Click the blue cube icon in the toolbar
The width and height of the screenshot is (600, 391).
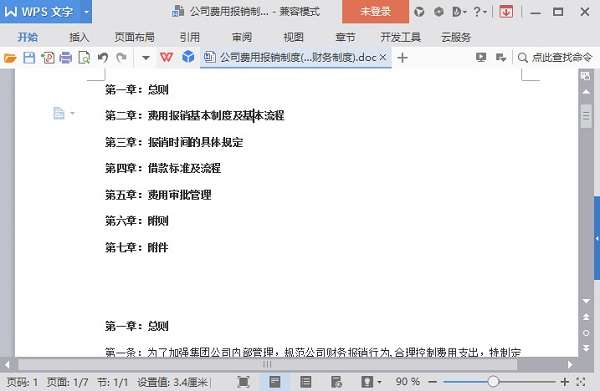coord(188,57)
